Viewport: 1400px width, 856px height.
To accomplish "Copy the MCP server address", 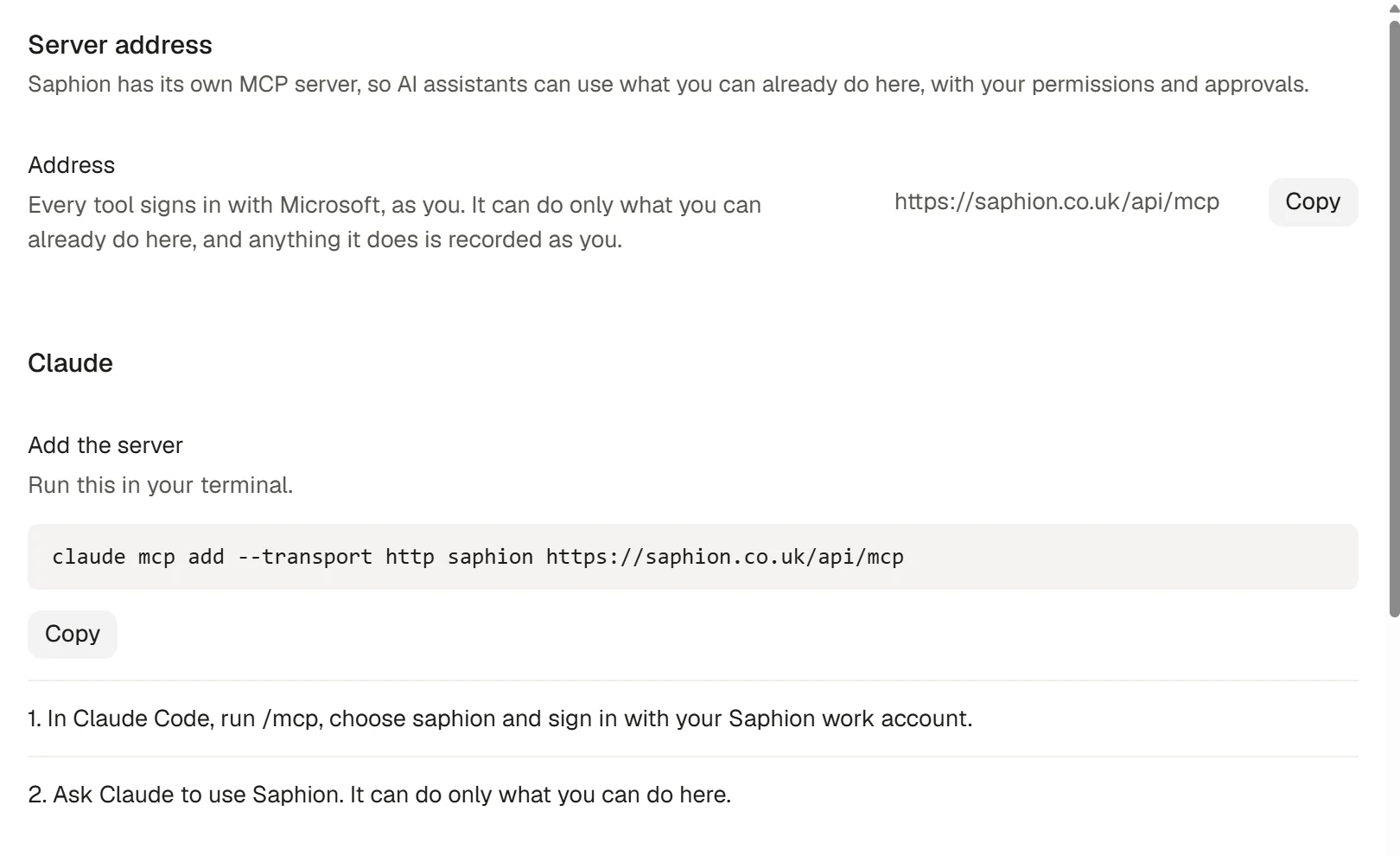I will [1313, 202].
